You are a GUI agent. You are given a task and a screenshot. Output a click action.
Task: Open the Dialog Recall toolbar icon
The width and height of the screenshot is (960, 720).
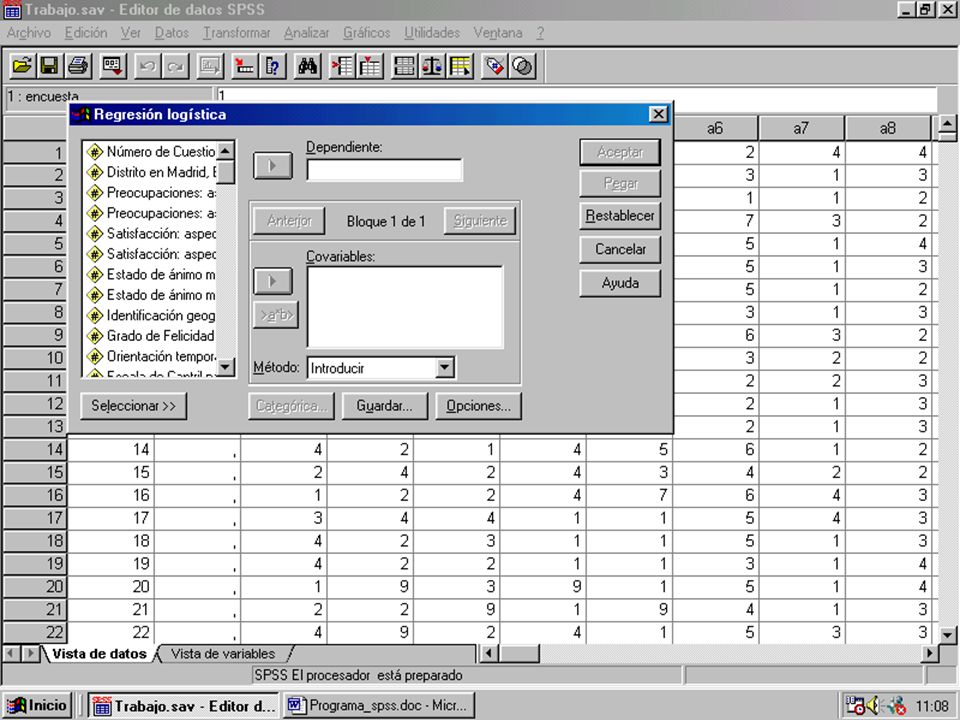point(113,66)
